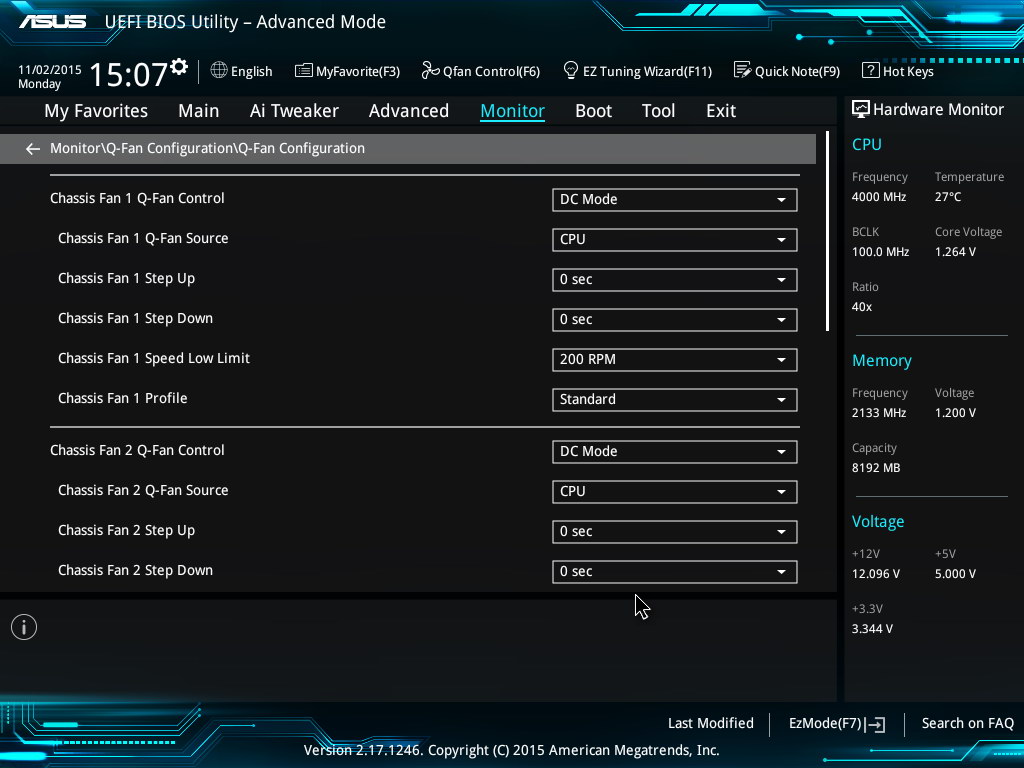Open Chassis Fan 1 Speed Low Limit dropdown
Image resolution: width=1024 pixels, height=768 pixels.
674,360
